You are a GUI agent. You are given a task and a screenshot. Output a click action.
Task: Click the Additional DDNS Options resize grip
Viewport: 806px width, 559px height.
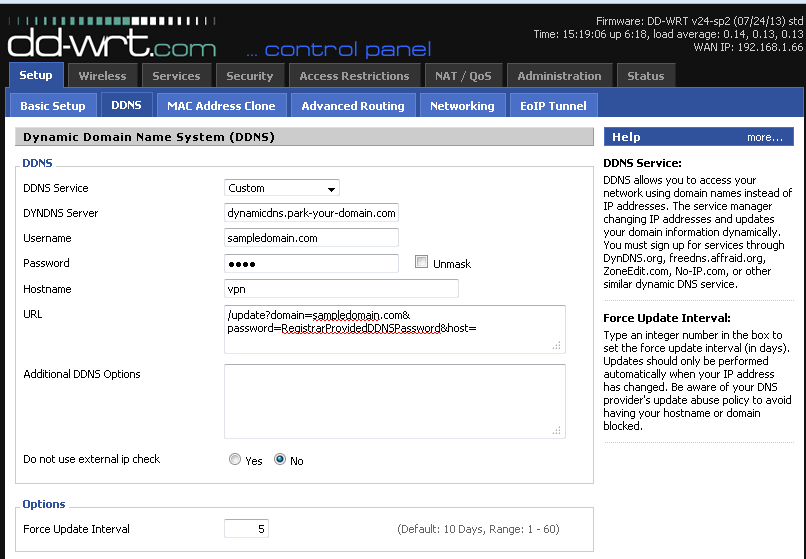[x=557, y=430]
